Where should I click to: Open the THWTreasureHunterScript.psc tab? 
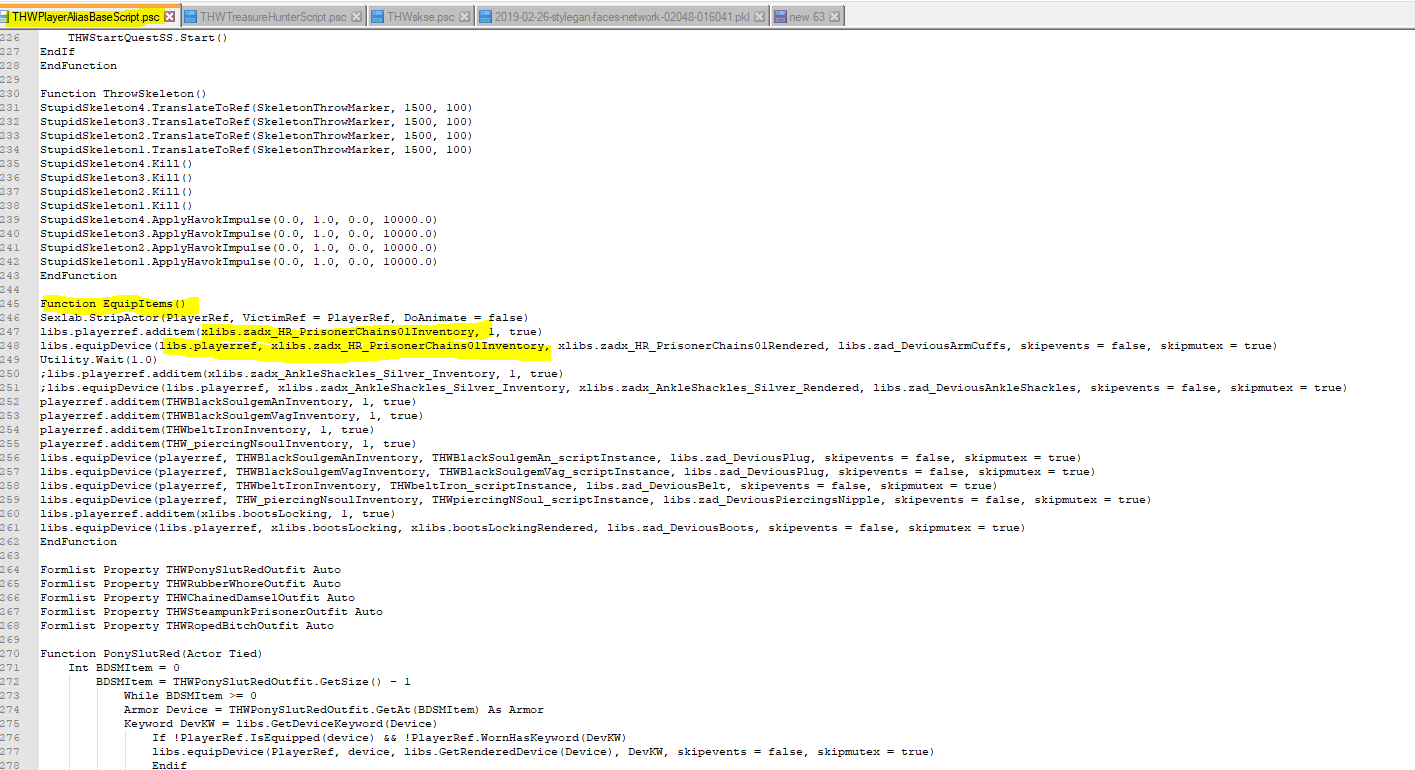click(x=273, y=17)
